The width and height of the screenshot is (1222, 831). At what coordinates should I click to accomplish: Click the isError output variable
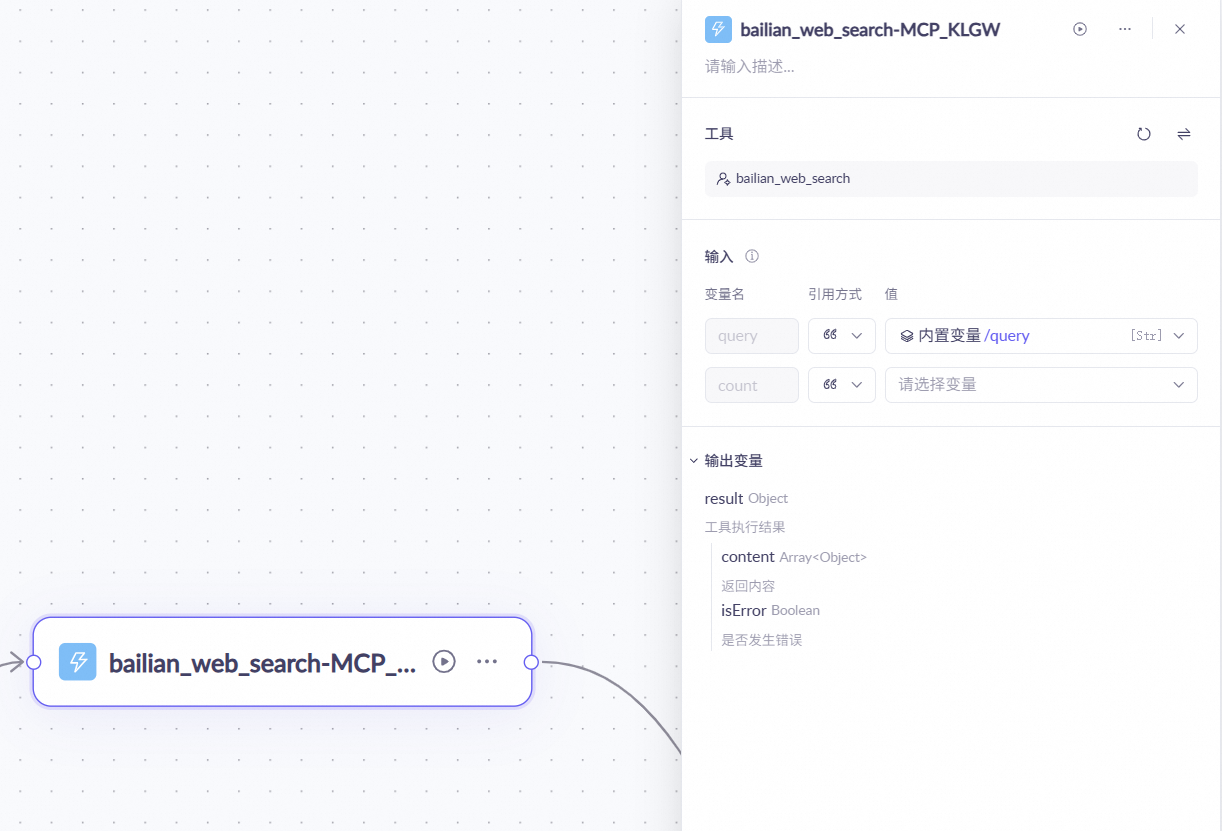pos(744,610)
